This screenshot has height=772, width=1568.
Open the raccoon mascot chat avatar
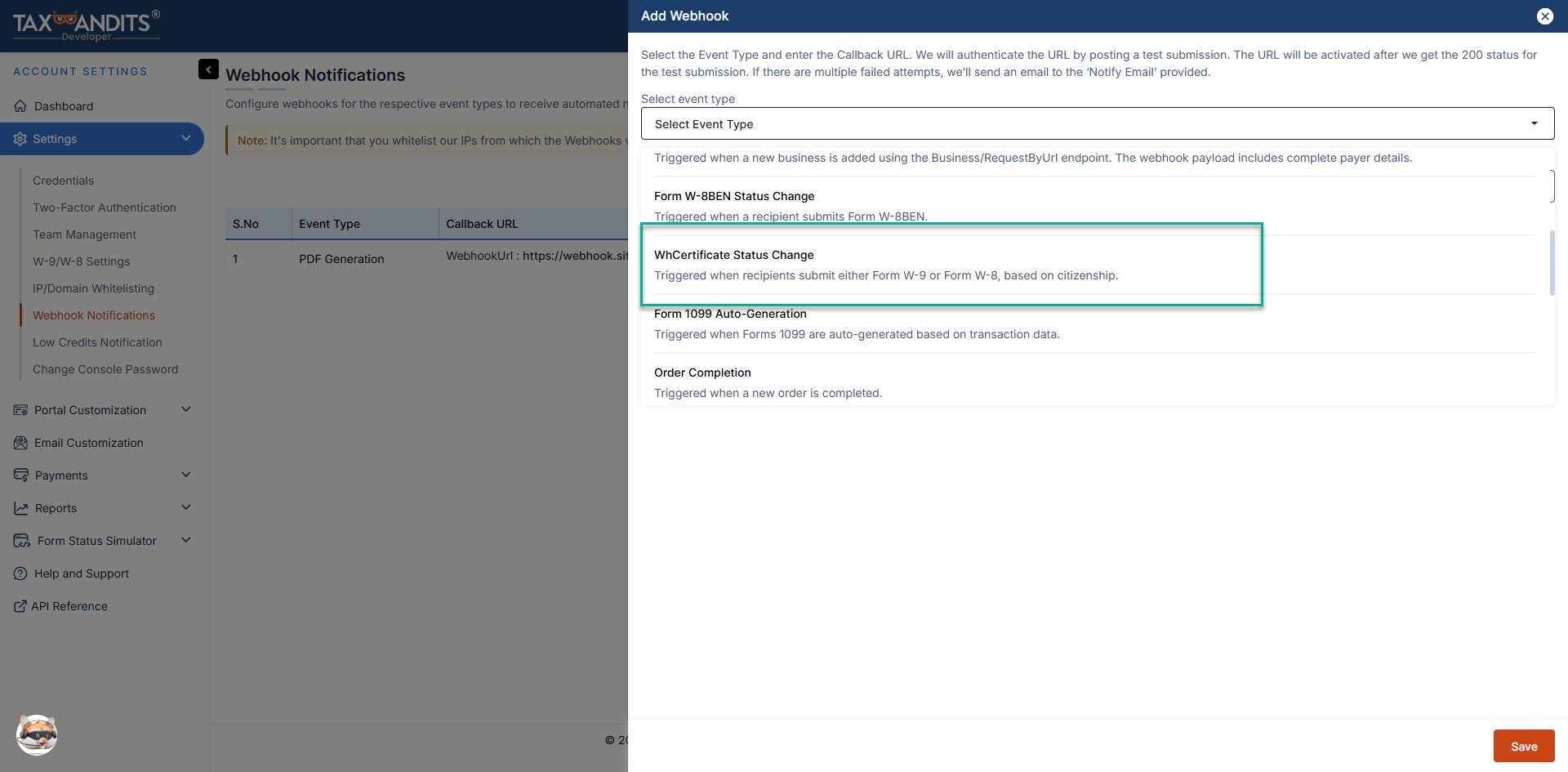click(x=37, y=734)
